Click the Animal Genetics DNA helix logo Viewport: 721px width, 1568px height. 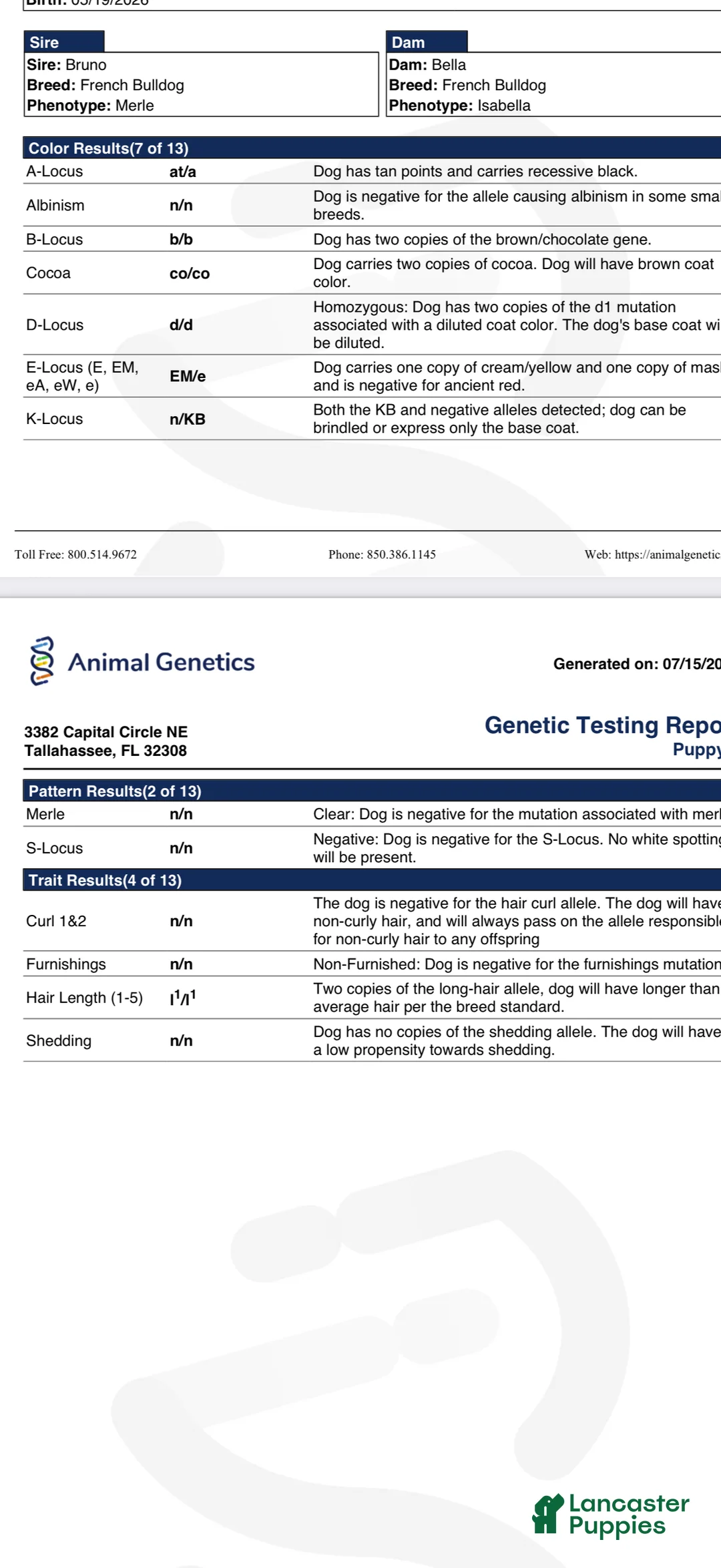[42, 661]
